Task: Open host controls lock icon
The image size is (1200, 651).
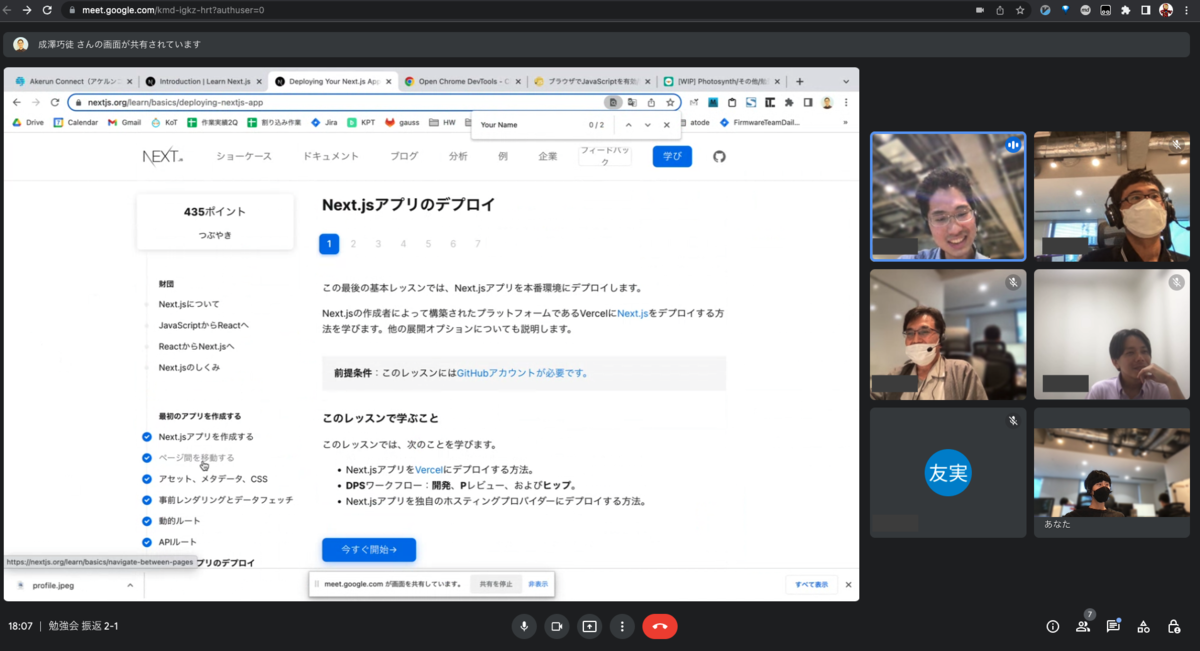Action: 1174,626
